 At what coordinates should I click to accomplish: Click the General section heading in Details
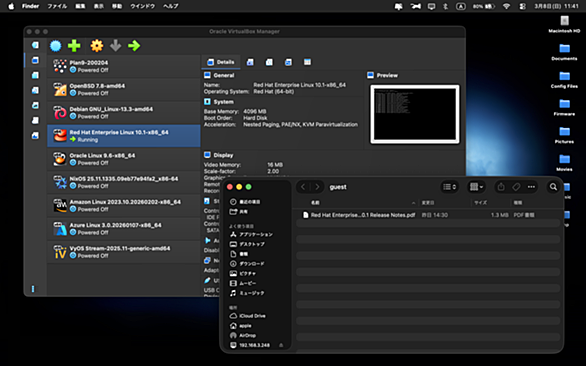coord(223,76)
